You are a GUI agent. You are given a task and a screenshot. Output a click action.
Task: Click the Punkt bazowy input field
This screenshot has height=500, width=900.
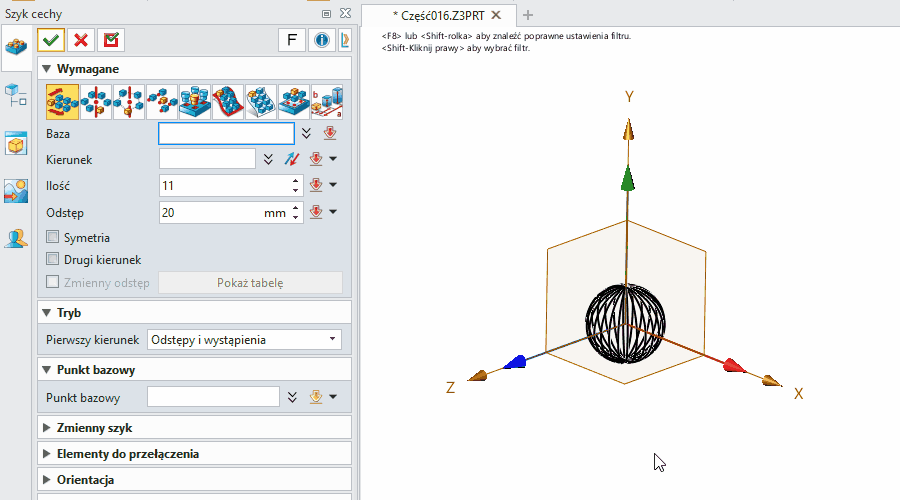213,397
